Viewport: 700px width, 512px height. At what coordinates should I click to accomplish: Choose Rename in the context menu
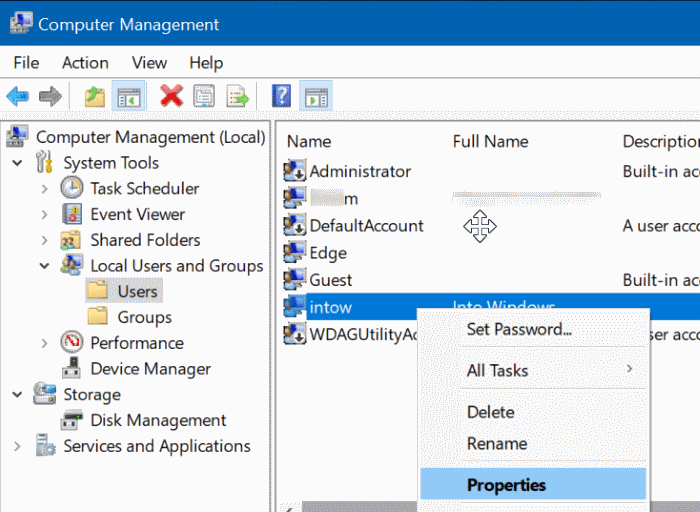tap(533, 443)
